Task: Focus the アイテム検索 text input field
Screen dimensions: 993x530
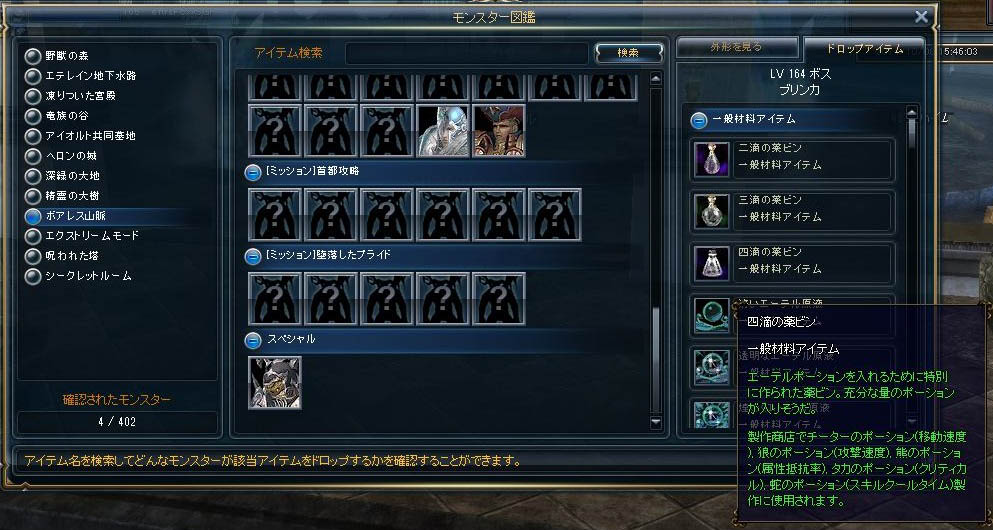Action: 467,53
